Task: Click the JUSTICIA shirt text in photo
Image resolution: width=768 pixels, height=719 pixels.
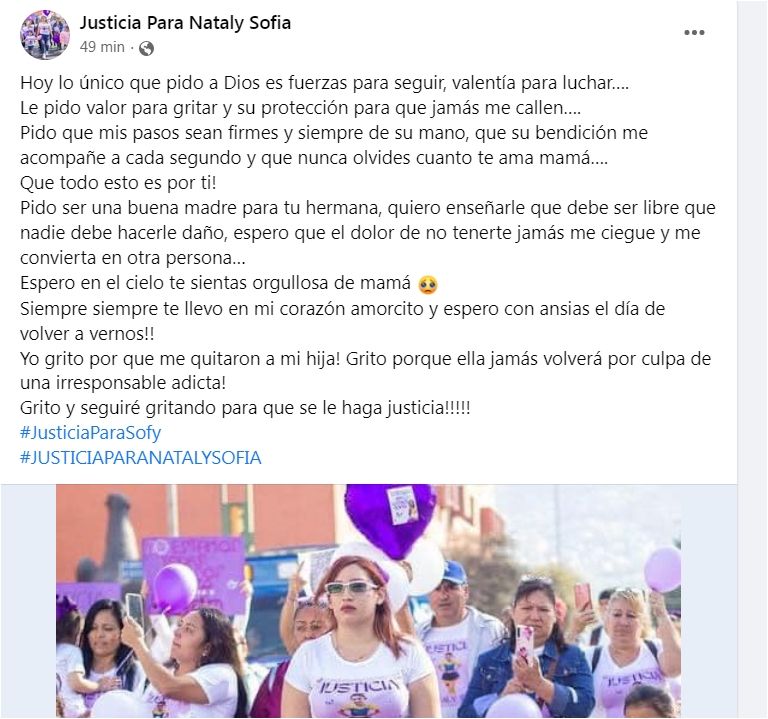Action: pyautogui.click(x=358, y=686)
